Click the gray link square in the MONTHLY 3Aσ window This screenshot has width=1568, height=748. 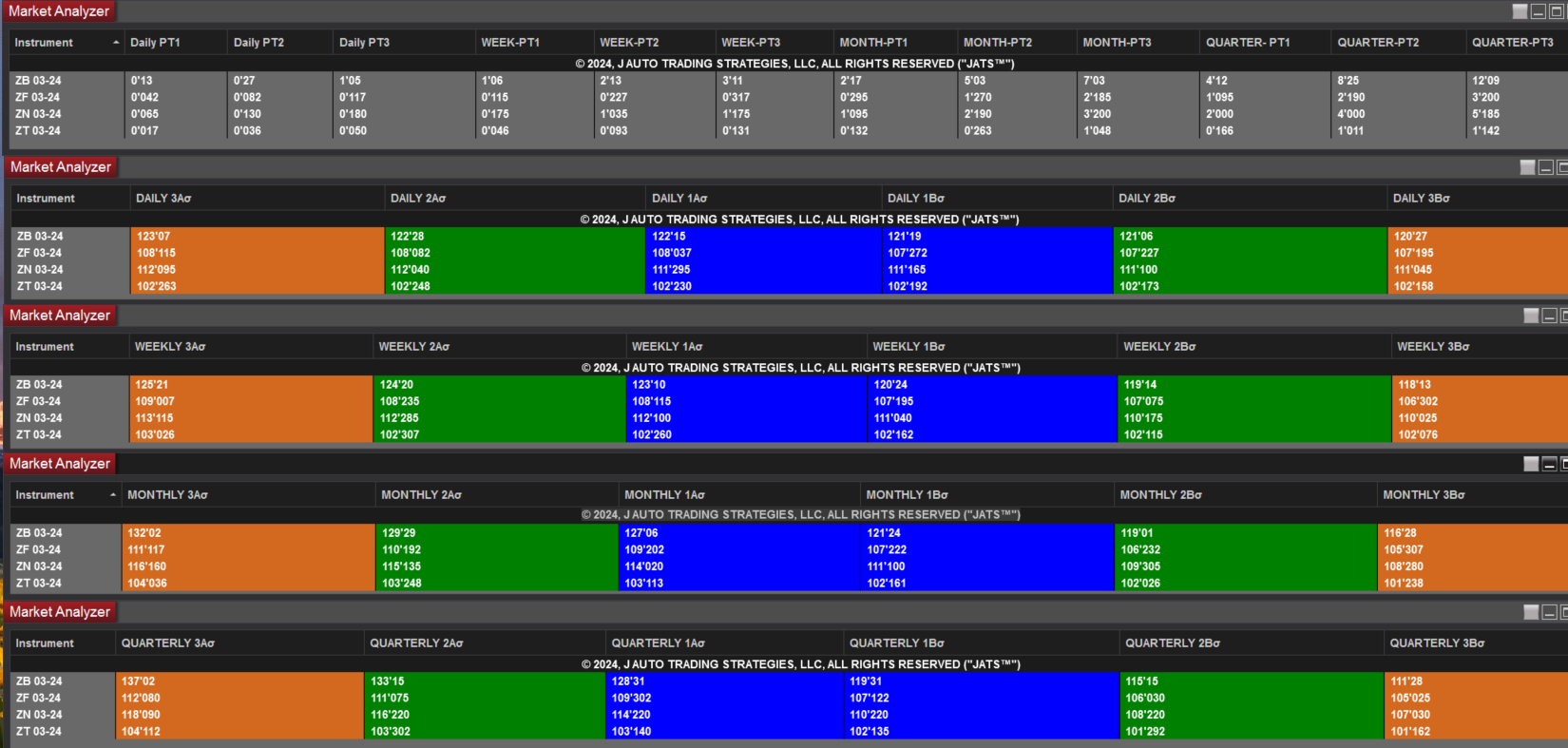tap(1531, 464)
